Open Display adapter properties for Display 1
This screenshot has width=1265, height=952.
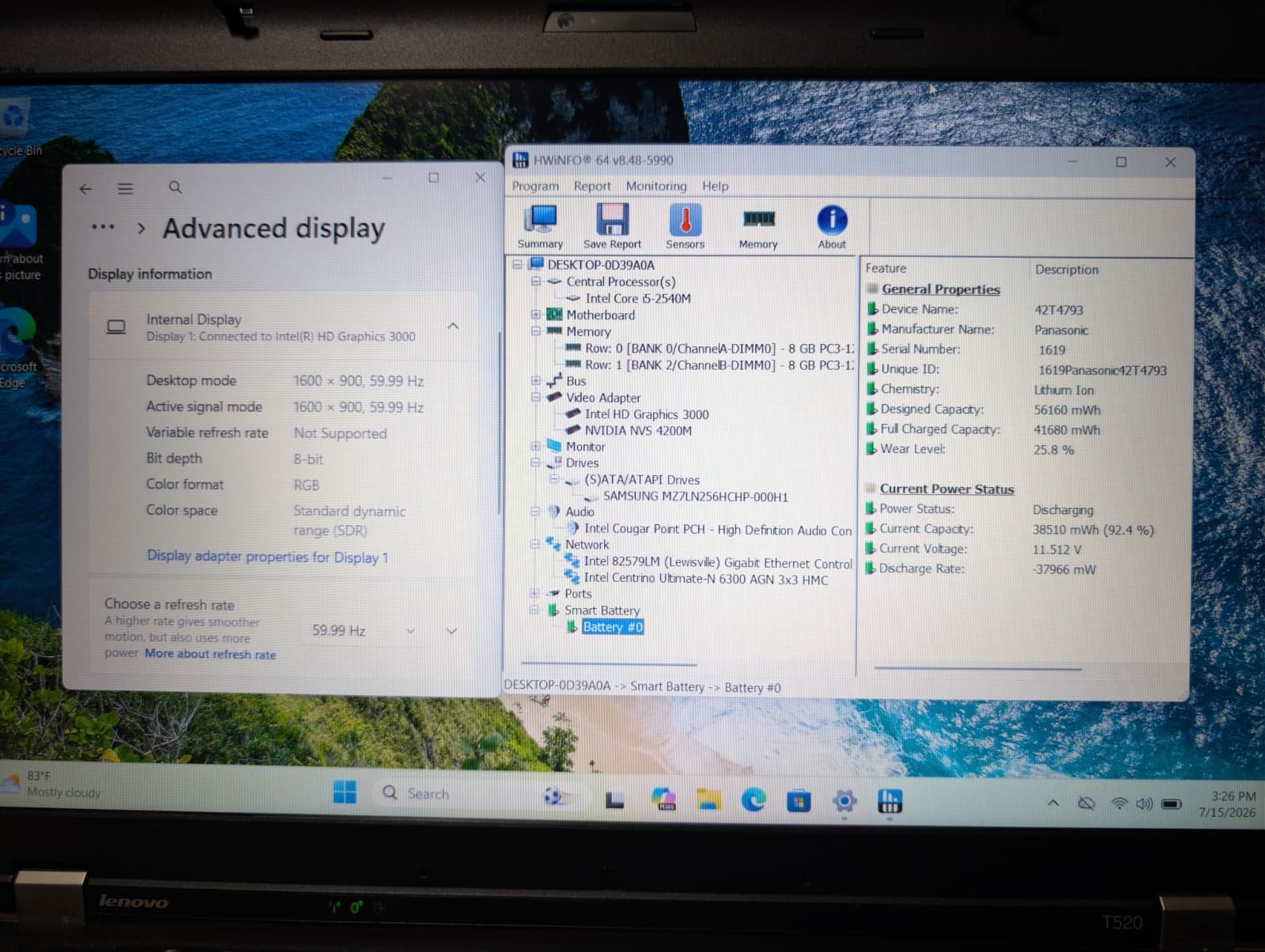(267, 557)
